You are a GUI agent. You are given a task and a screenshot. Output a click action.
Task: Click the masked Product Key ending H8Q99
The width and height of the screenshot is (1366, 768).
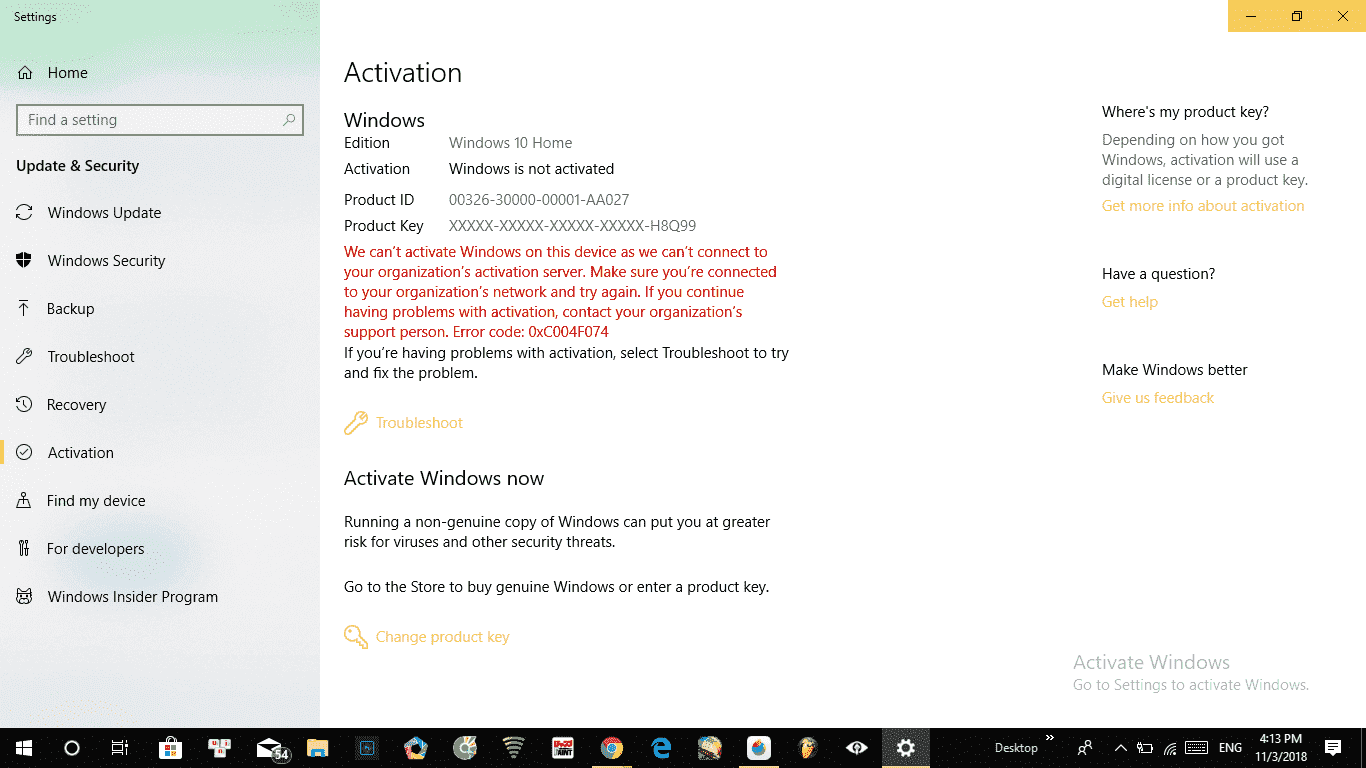tap(572, 226)
